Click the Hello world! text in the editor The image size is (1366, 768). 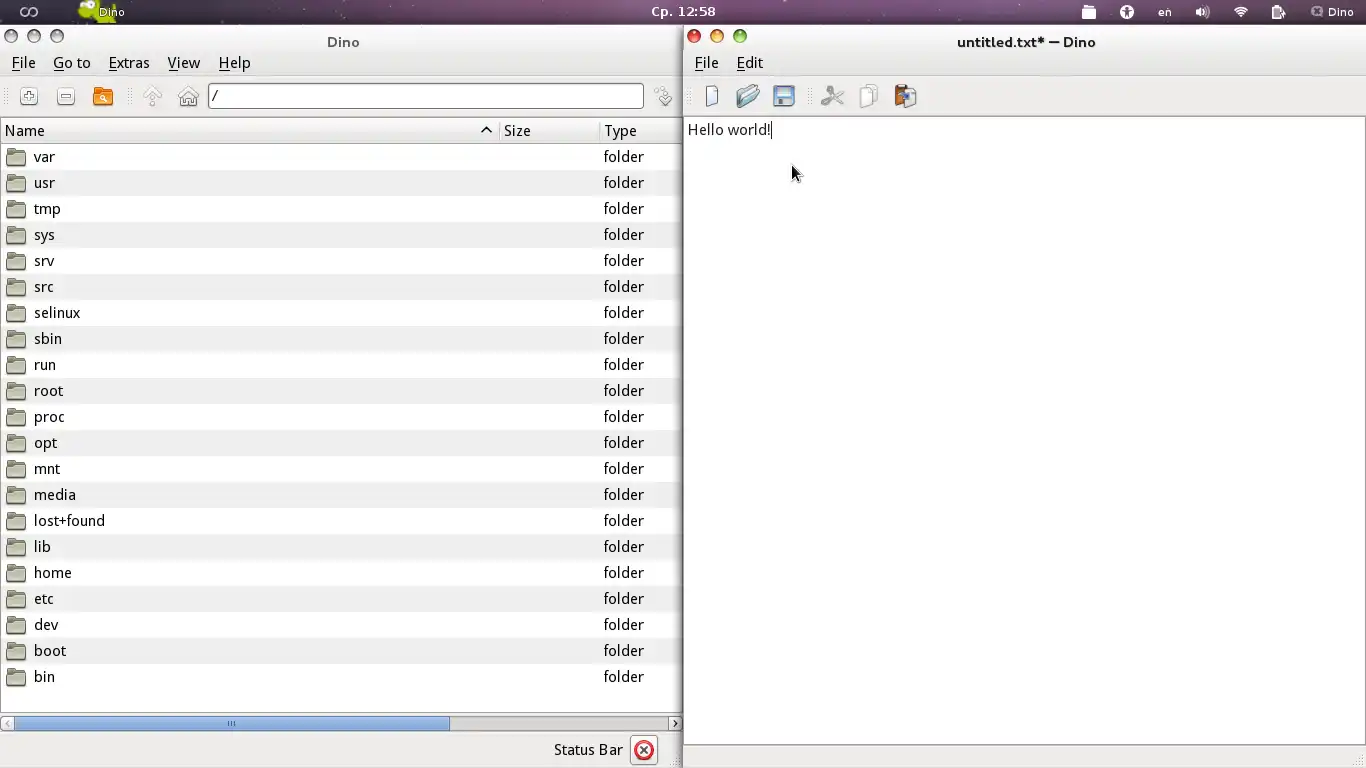click(729, 130)
